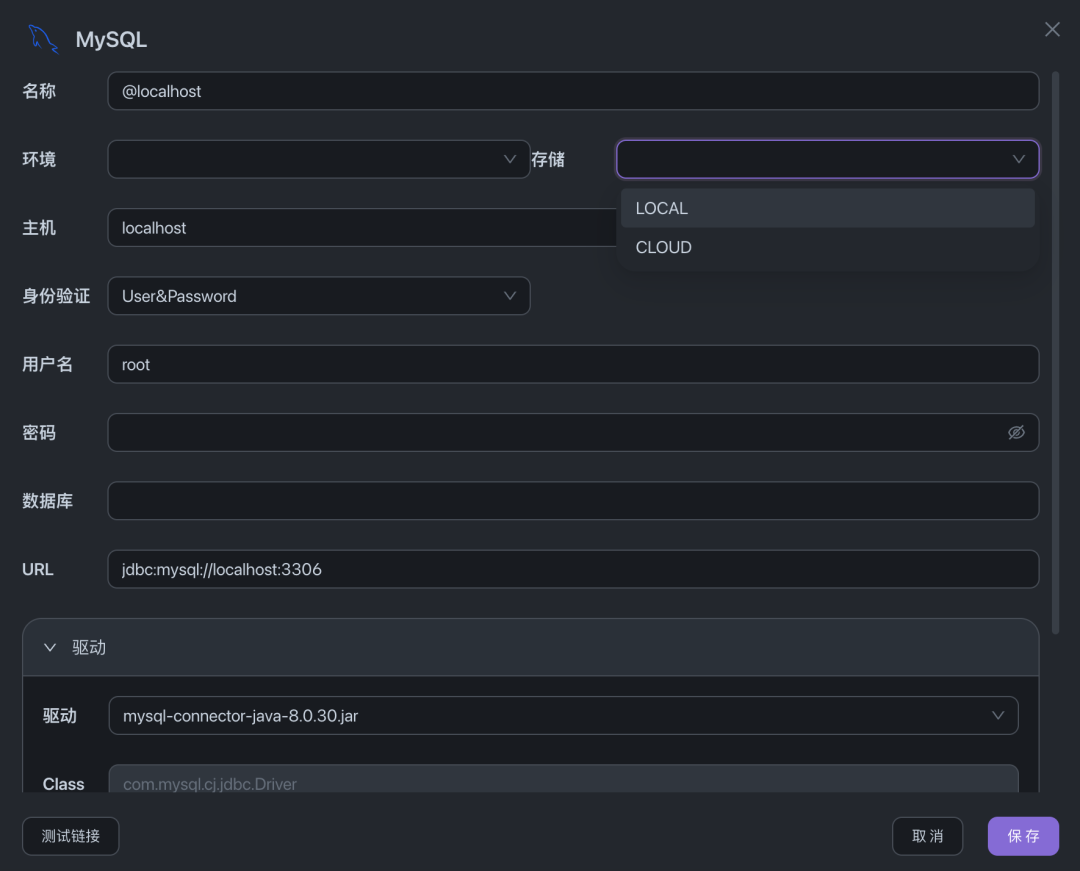The width and height of the screenshot is (1080, 871).
Task: Open the 身份验证 authentication dropdown
Action: [318, 296]
